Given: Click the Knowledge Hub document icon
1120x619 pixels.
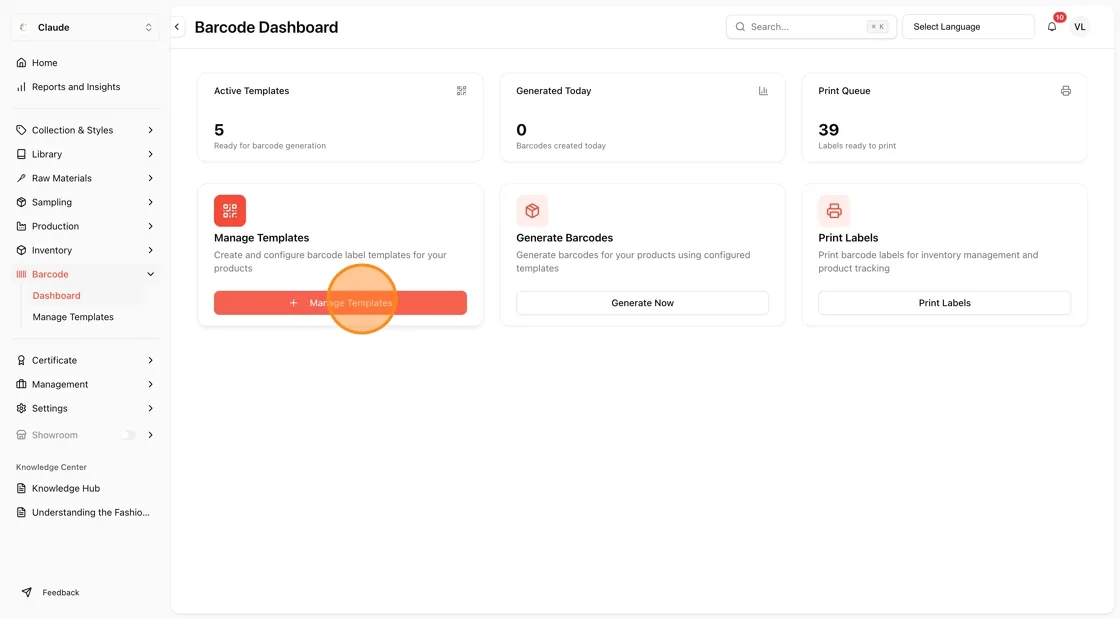Looking at the screenshot, I should pyautogui.click(x=21, y=488).
